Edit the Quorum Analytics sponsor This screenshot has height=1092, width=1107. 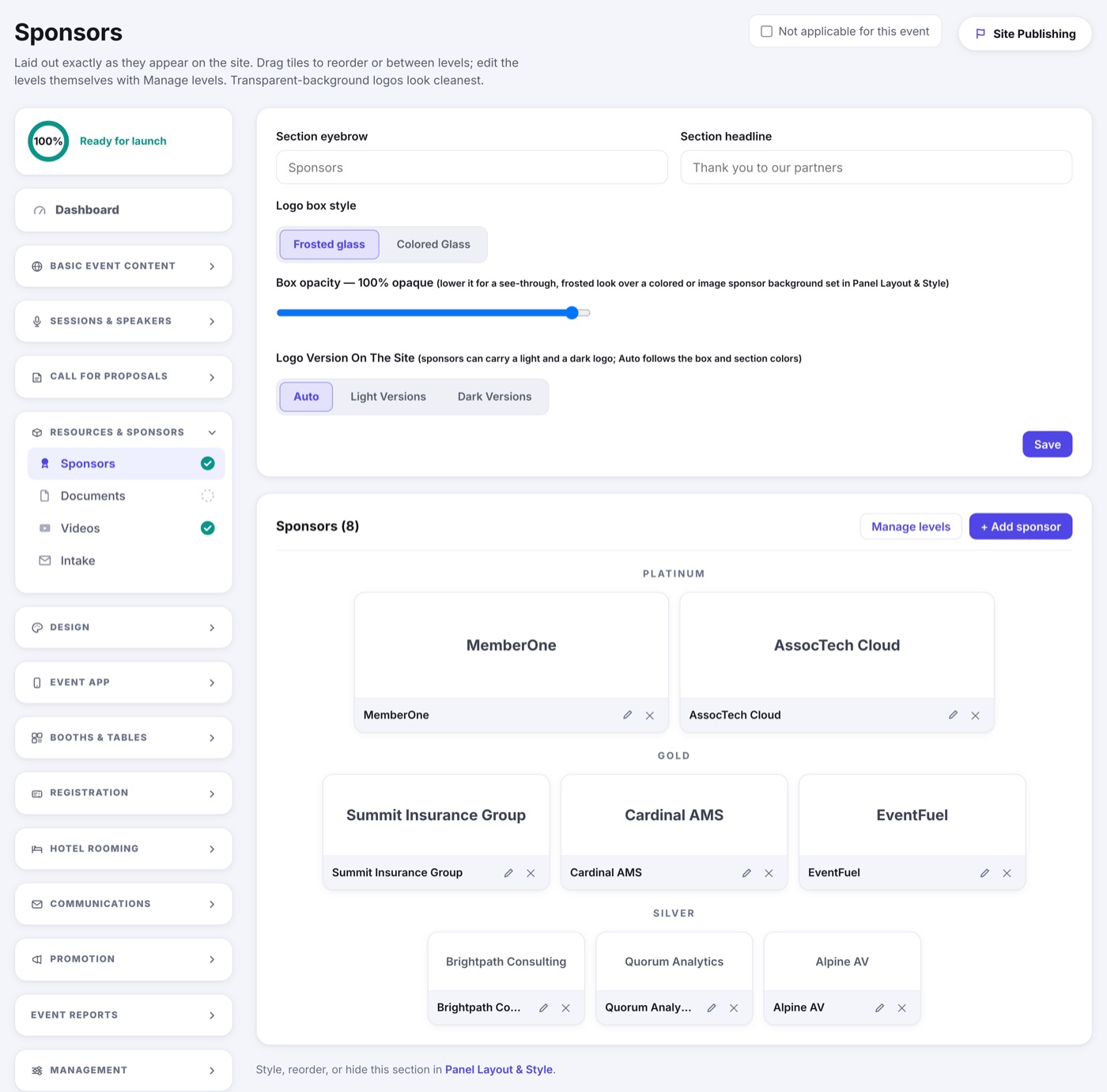pos(712,1007)
